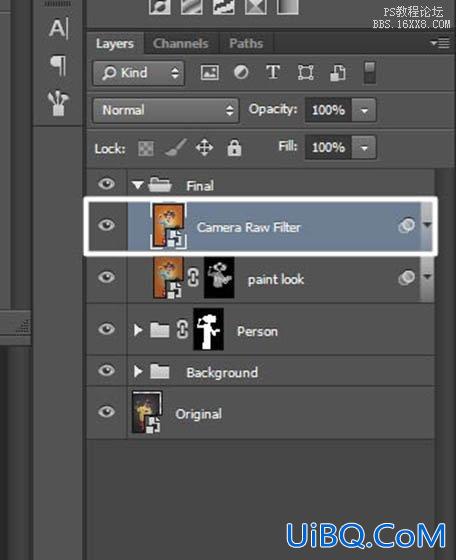Select the paint look layer mask thumbnail

pyautogui.click(x=219, y=278)
